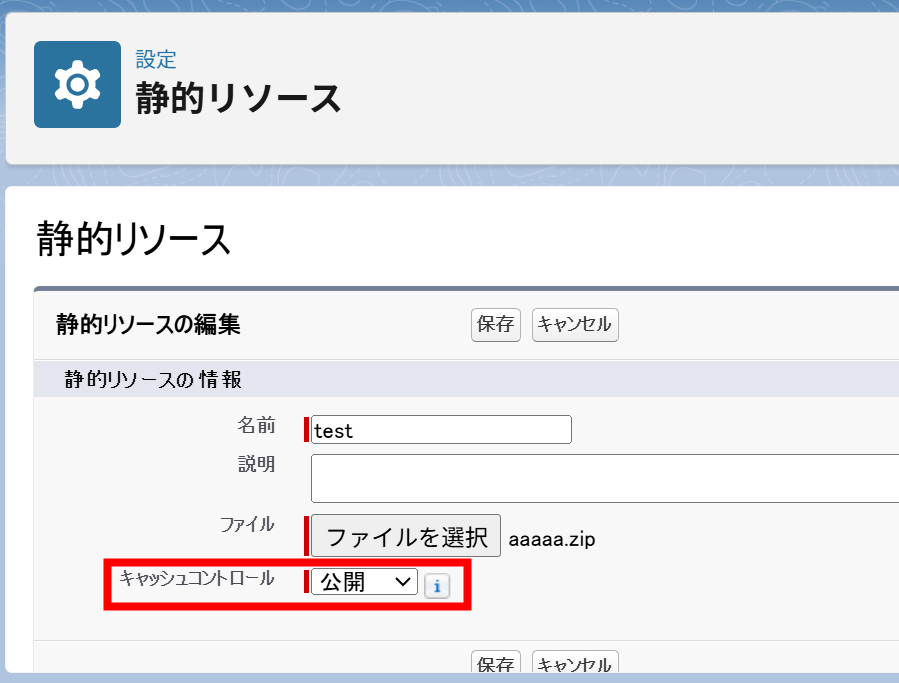Cancel editing with the キャンセル button
Image resolution: width=899 pixels, height=683 pixels.
point(575,324)
